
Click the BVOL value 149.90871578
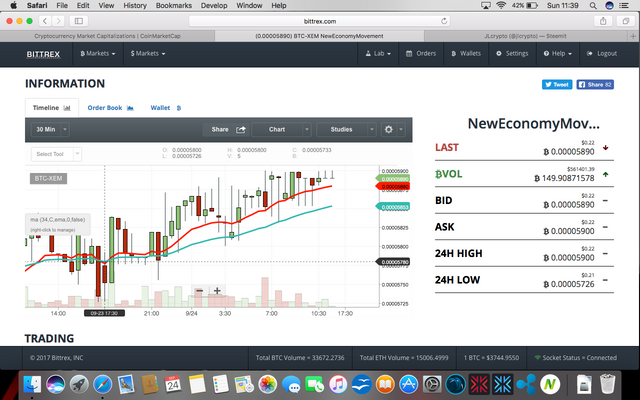pyautogui.click(x=564, y=178)
